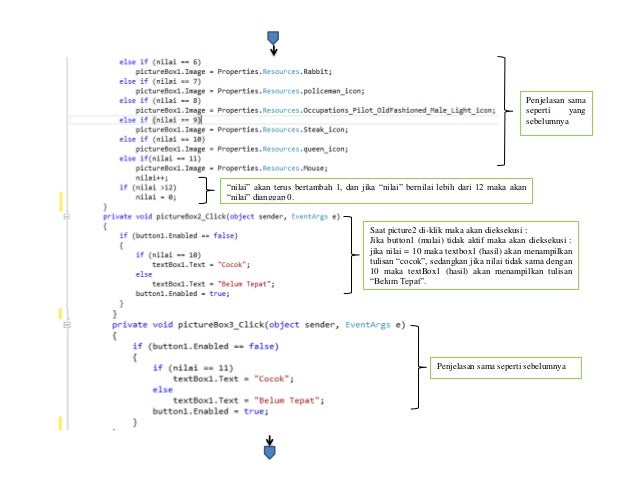
Task: Click the "Belum Tepat" assignment inside pictureBox2_Click
Action: click(x=213, y=284)
